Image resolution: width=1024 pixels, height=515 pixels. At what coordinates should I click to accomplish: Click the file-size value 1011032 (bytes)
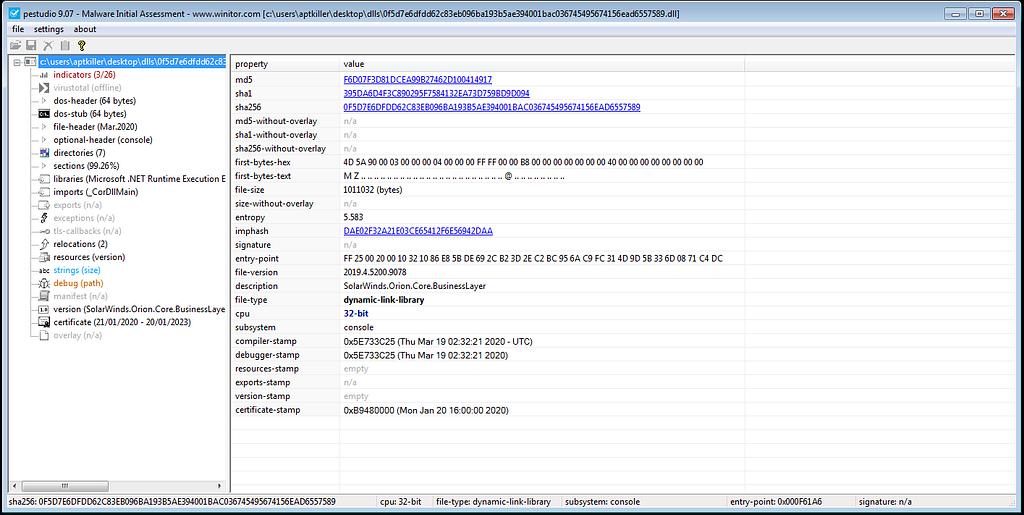(x=373, y=190)
